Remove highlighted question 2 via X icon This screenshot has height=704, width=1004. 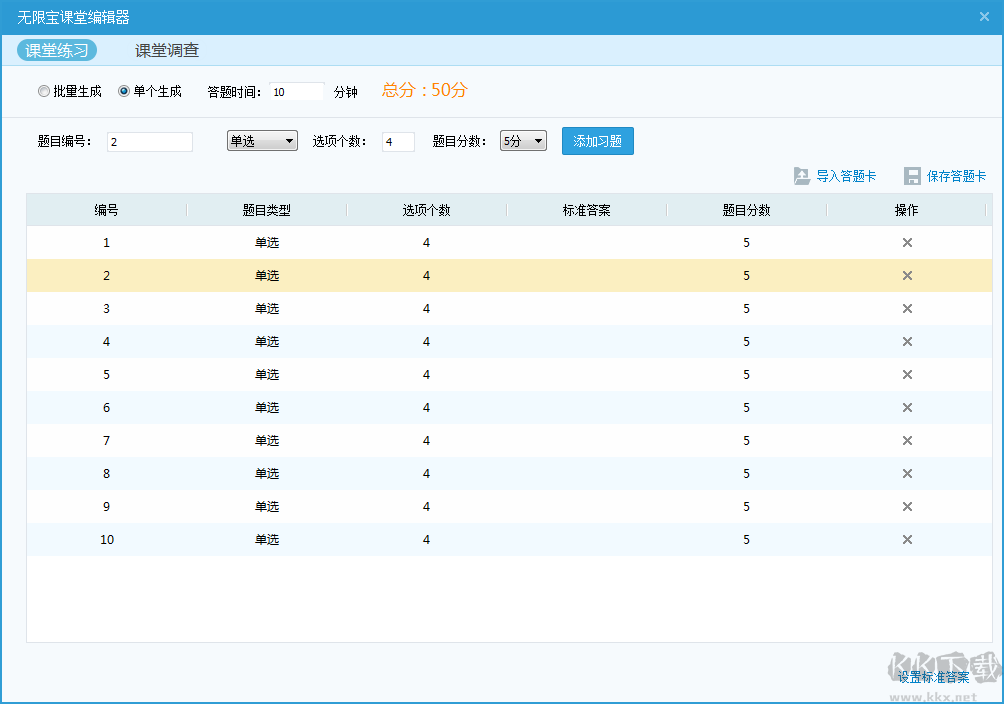pos(907,276)
